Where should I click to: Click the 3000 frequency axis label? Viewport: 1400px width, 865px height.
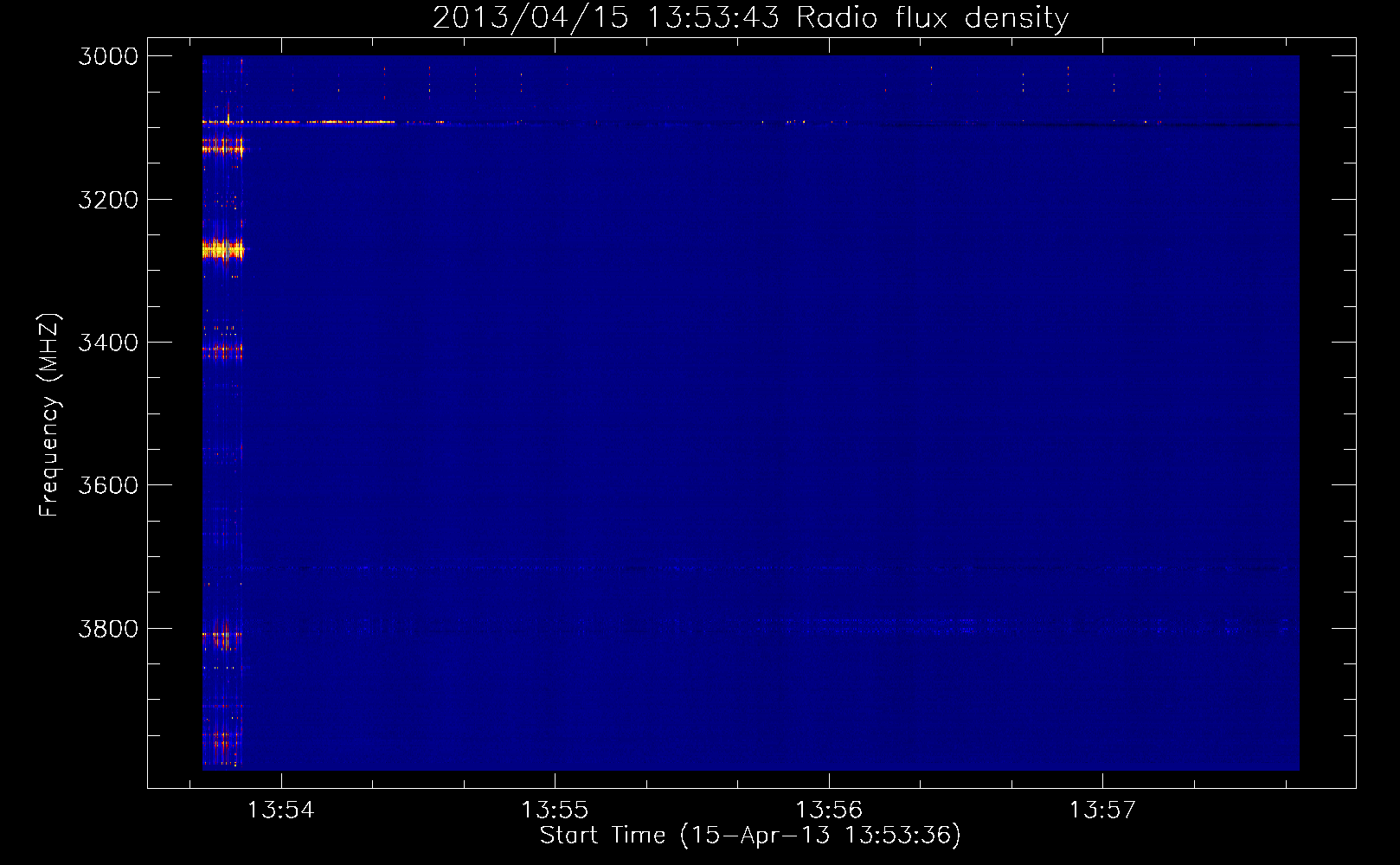(x=108, y=56)
